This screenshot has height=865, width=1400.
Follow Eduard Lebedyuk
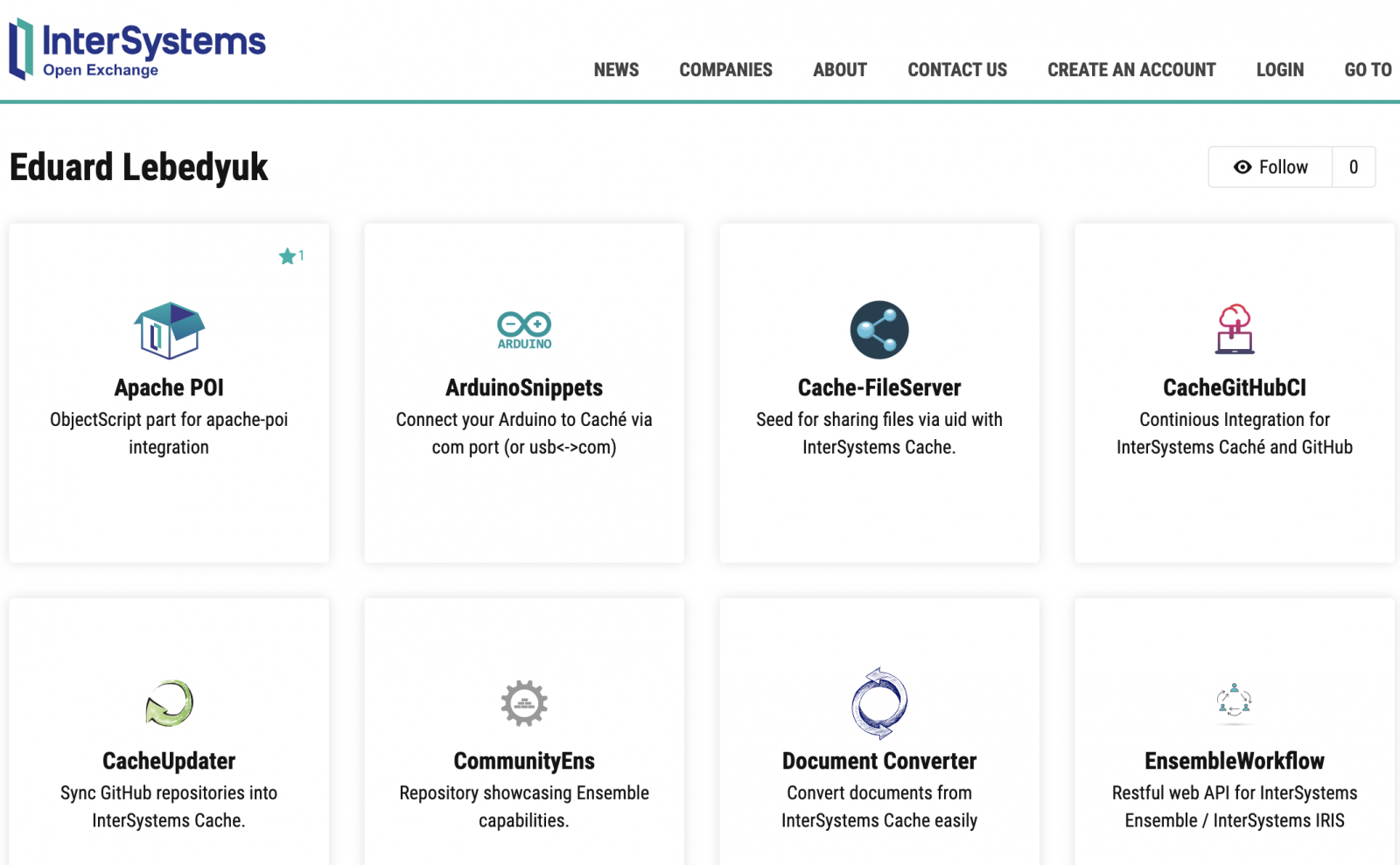pyautogui.click(x=1270, y=167)
